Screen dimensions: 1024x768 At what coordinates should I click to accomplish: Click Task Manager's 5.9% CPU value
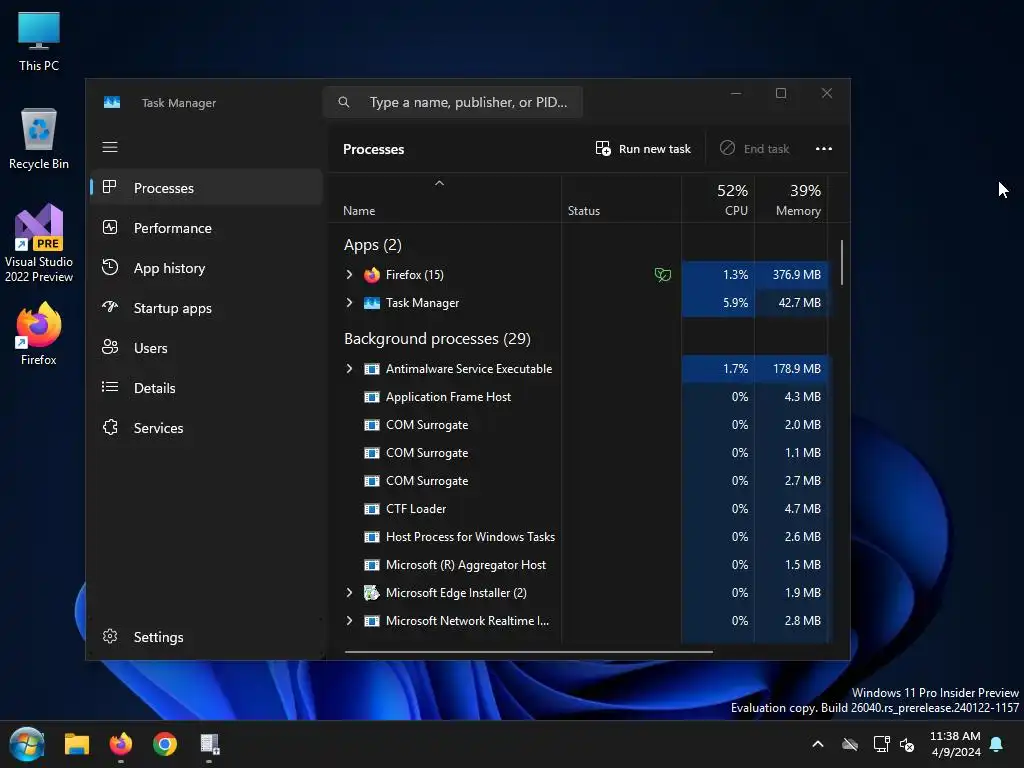tap(735, 303)
